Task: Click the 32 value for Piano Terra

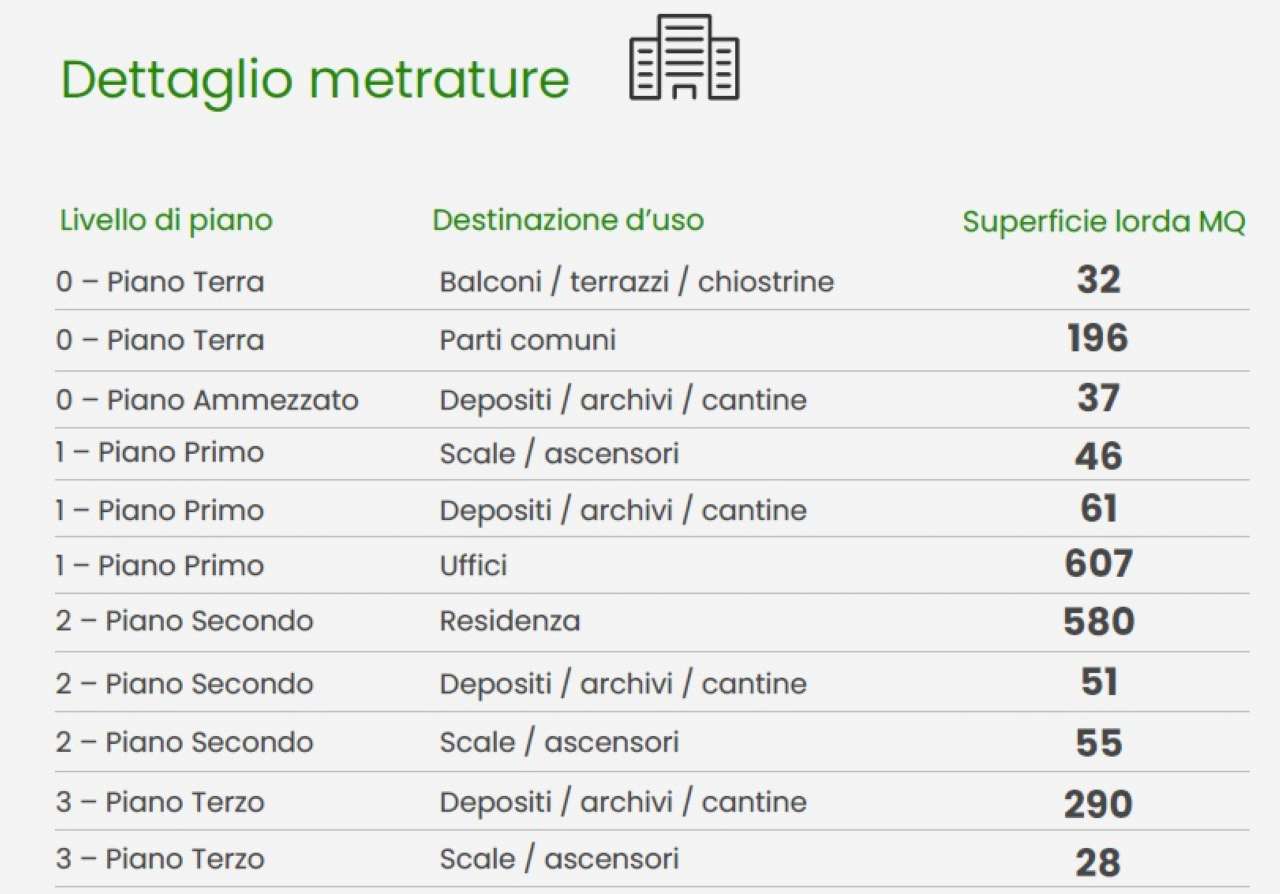Action: tap(1098, 280)
